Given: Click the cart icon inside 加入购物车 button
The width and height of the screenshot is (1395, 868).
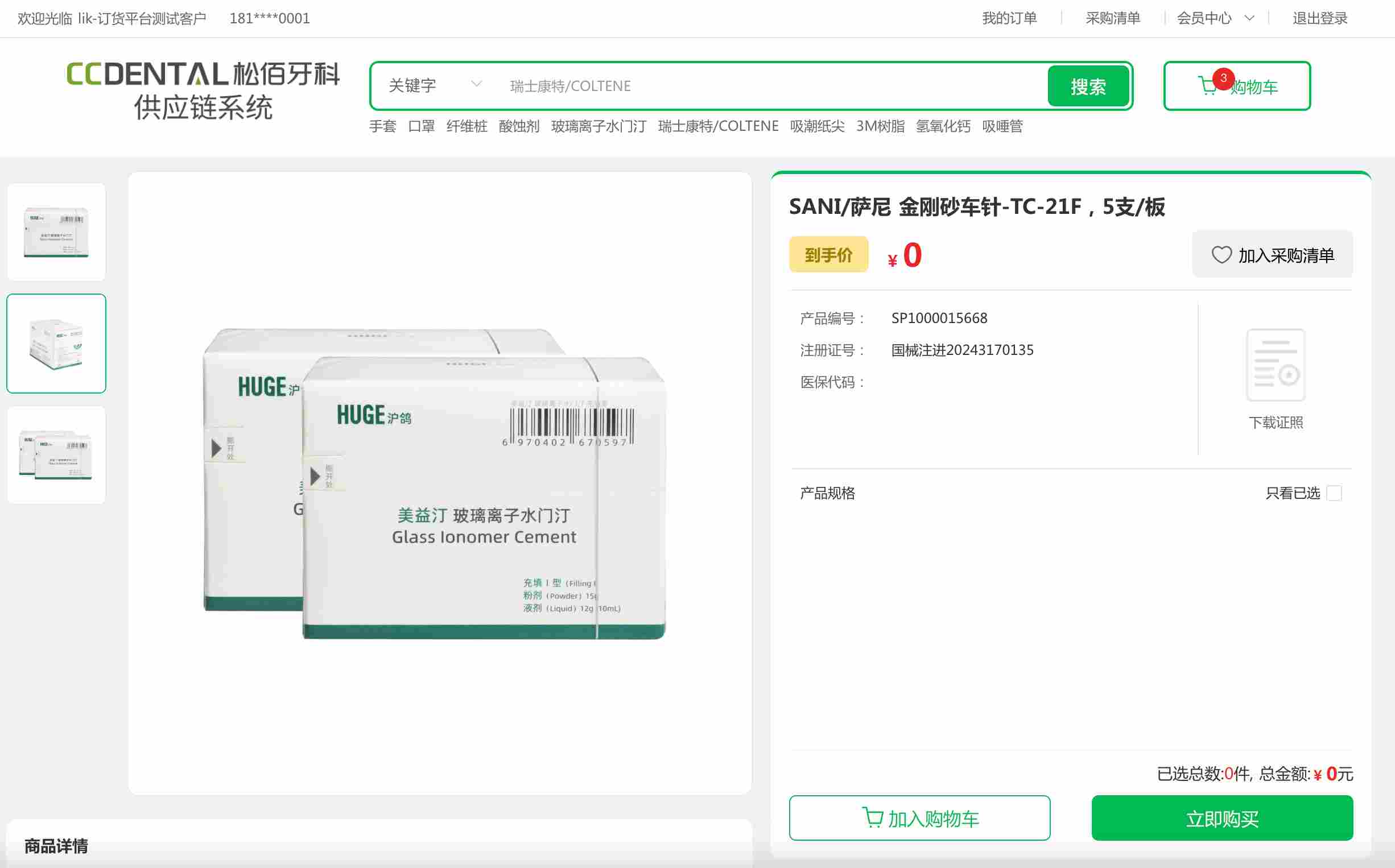Looking at the screenshot, I should click(873, 817).
